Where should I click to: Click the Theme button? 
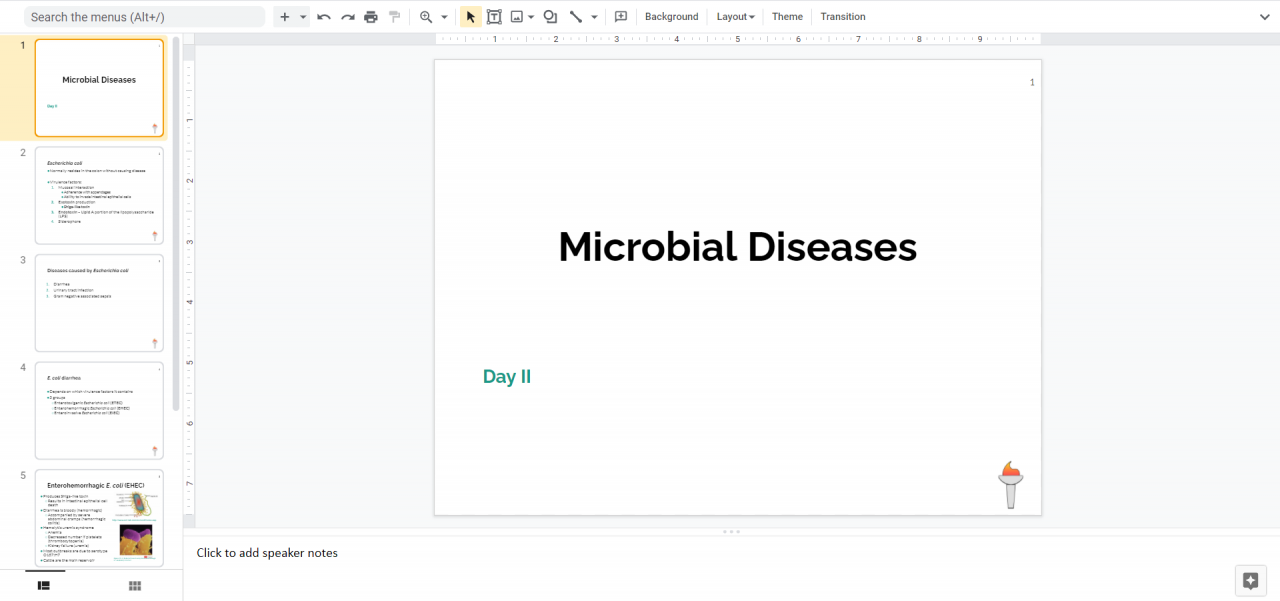click(x=787, y=17)
